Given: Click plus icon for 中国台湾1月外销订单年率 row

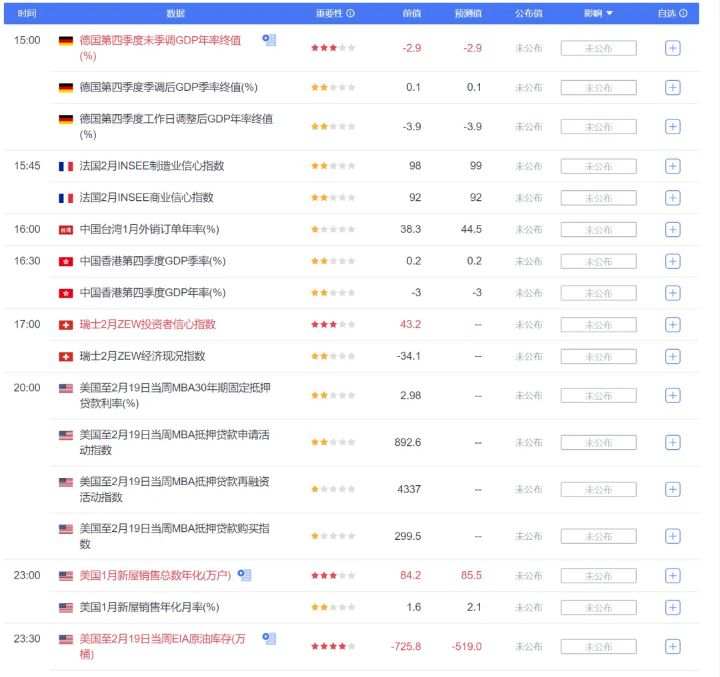Looking at the screenshot, I should point(672,230).
